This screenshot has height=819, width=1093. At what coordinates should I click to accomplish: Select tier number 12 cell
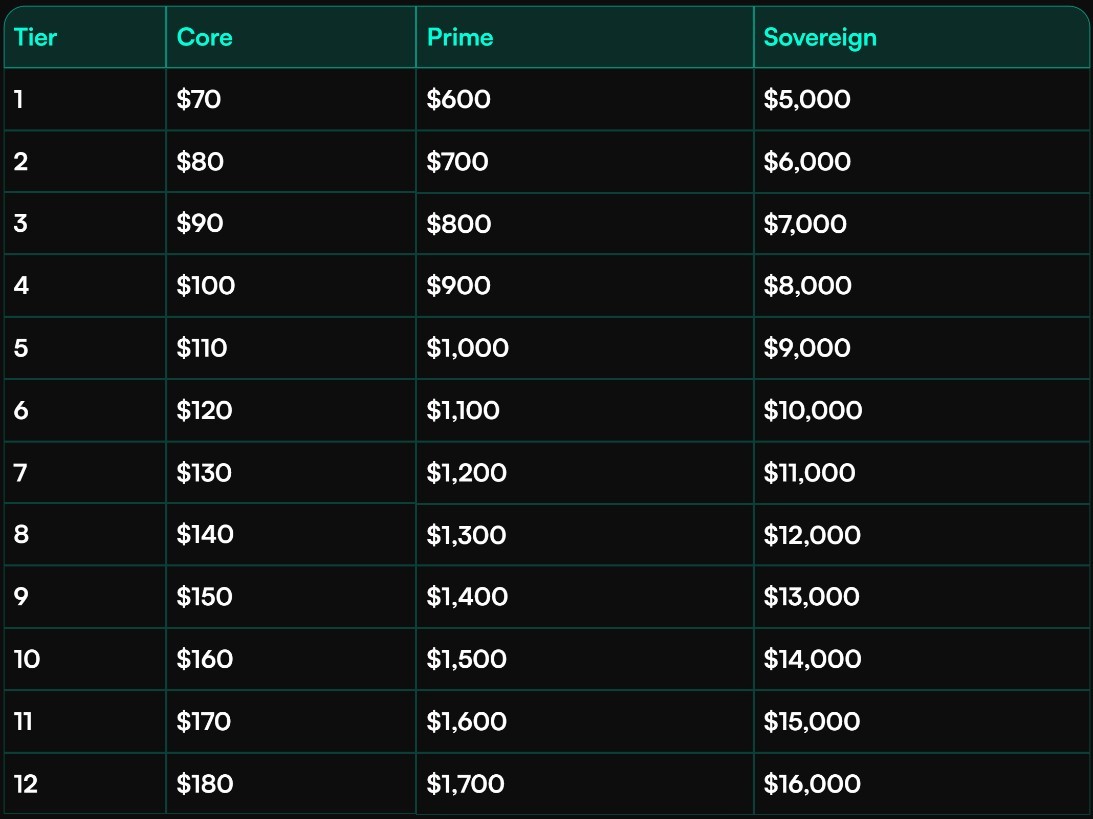point(26,784)
